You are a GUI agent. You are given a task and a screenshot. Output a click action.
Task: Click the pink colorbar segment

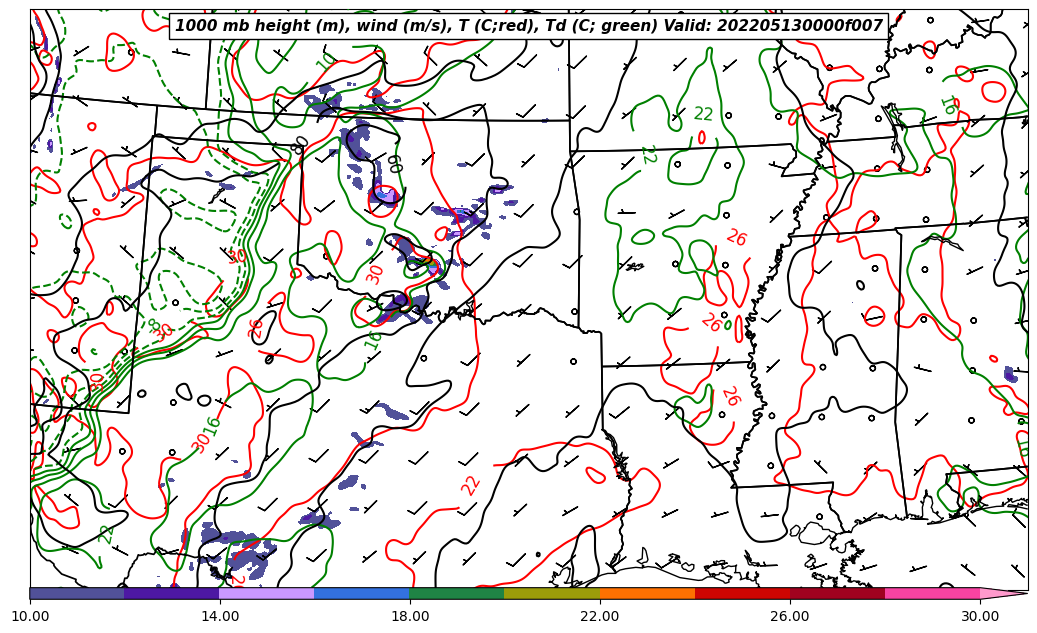click(932, 593)
